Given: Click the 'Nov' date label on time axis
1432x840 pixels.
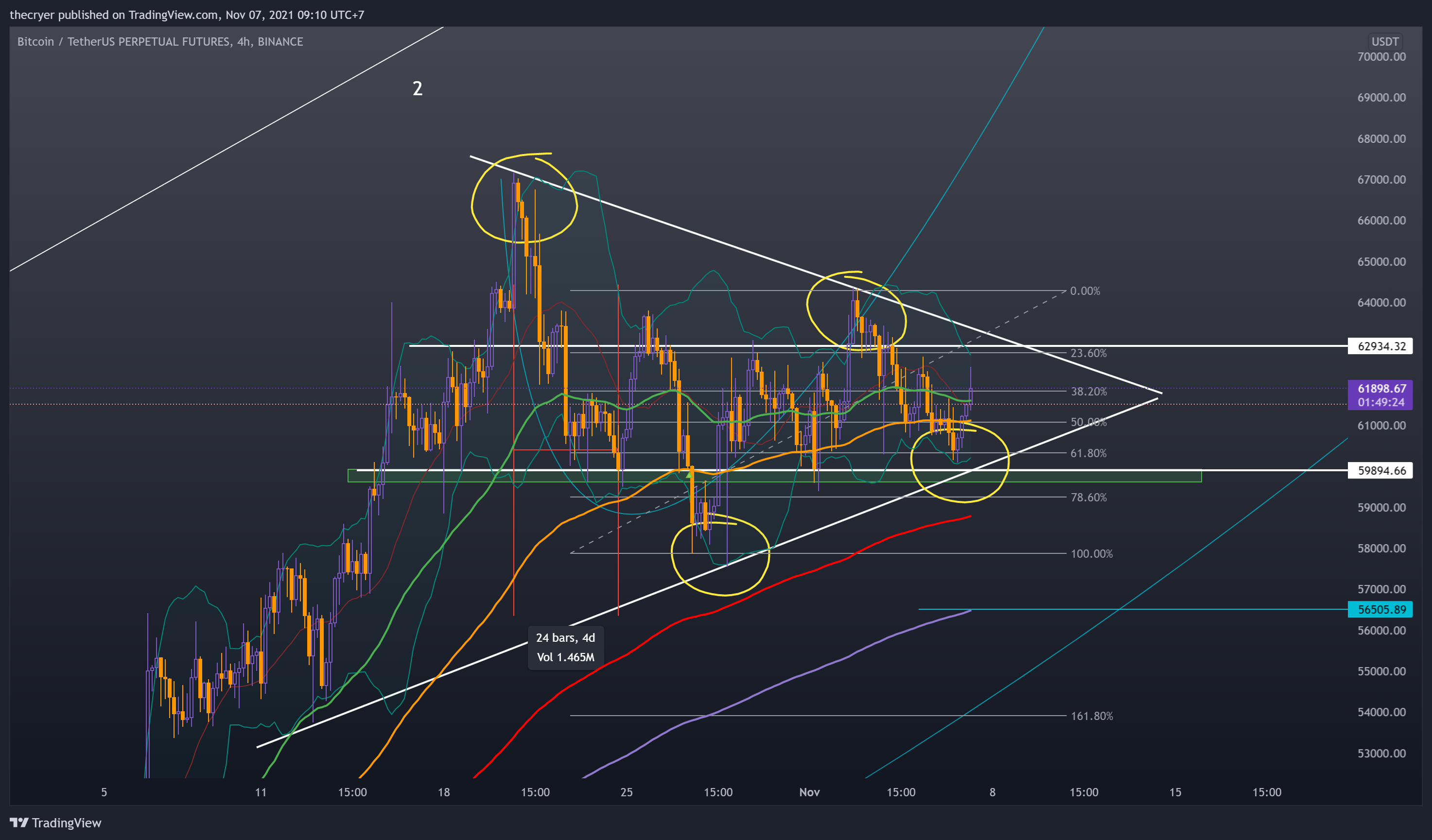Looking at the screenshot, I should tap(809, 792).
